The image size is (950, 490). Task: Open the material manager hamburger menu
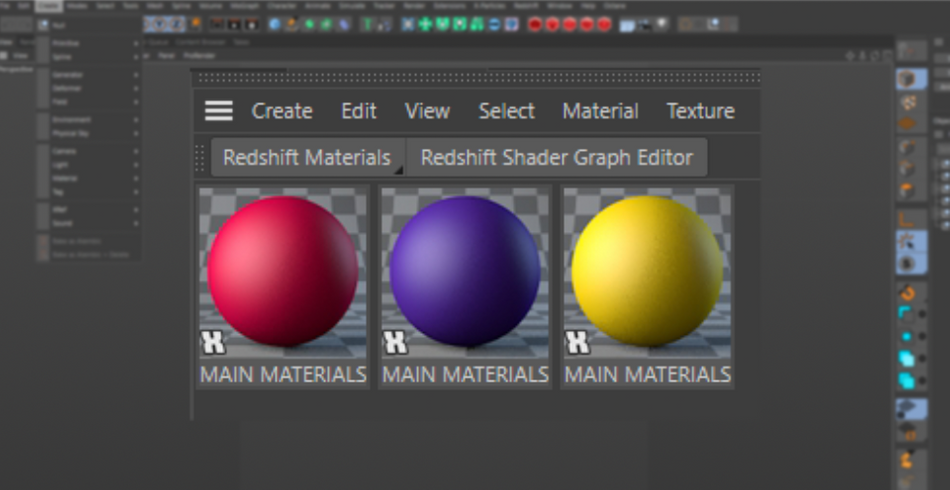[x=219, y=111]
